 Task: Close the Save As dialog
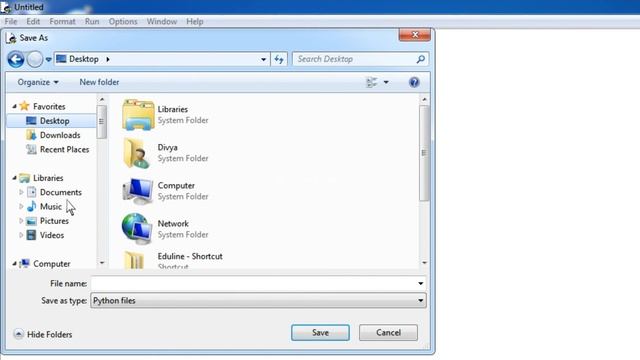point(415,35)
